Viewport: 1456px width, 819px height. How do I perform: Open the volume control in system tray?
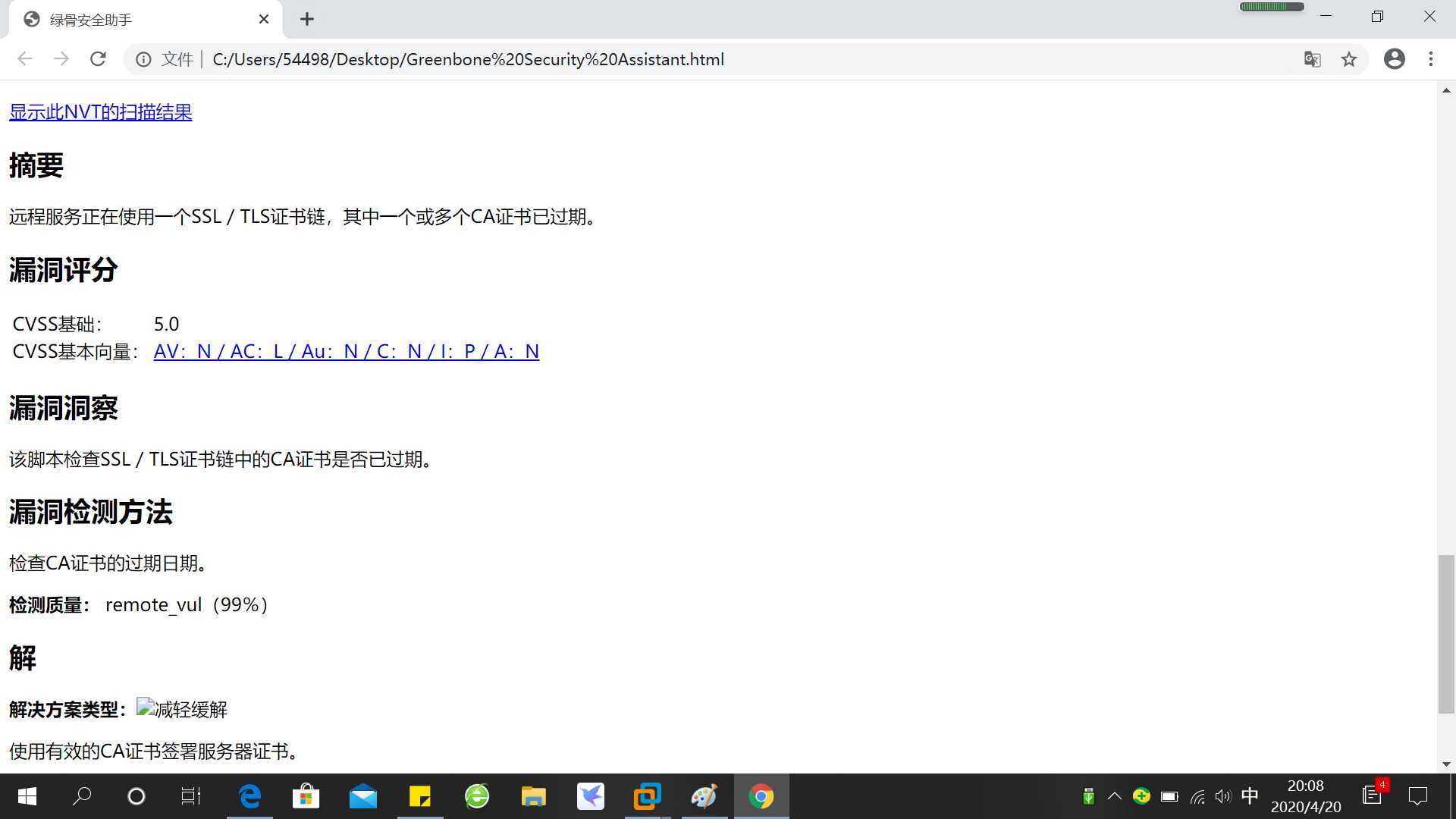[1222, 796]
